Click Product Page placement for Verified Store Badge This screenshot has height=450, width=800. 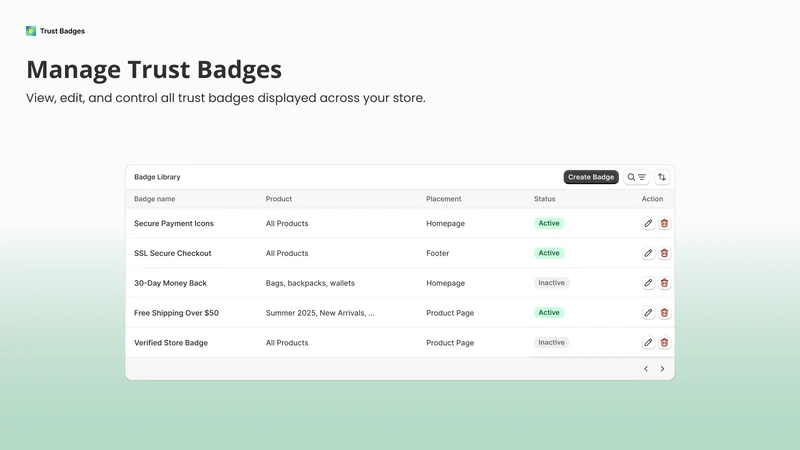(x=450, y=343)
